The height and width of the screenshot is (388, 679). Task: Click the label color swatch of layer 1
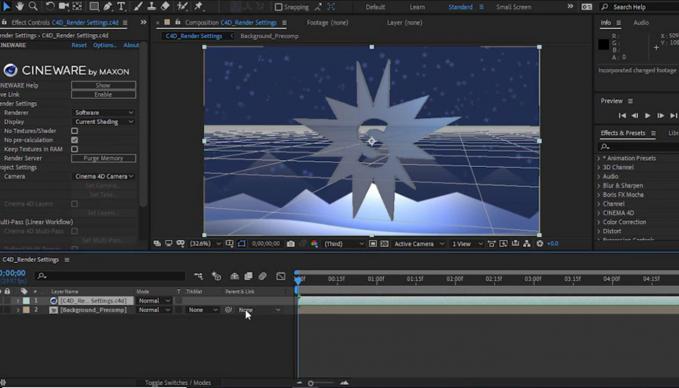pos(26,301)
